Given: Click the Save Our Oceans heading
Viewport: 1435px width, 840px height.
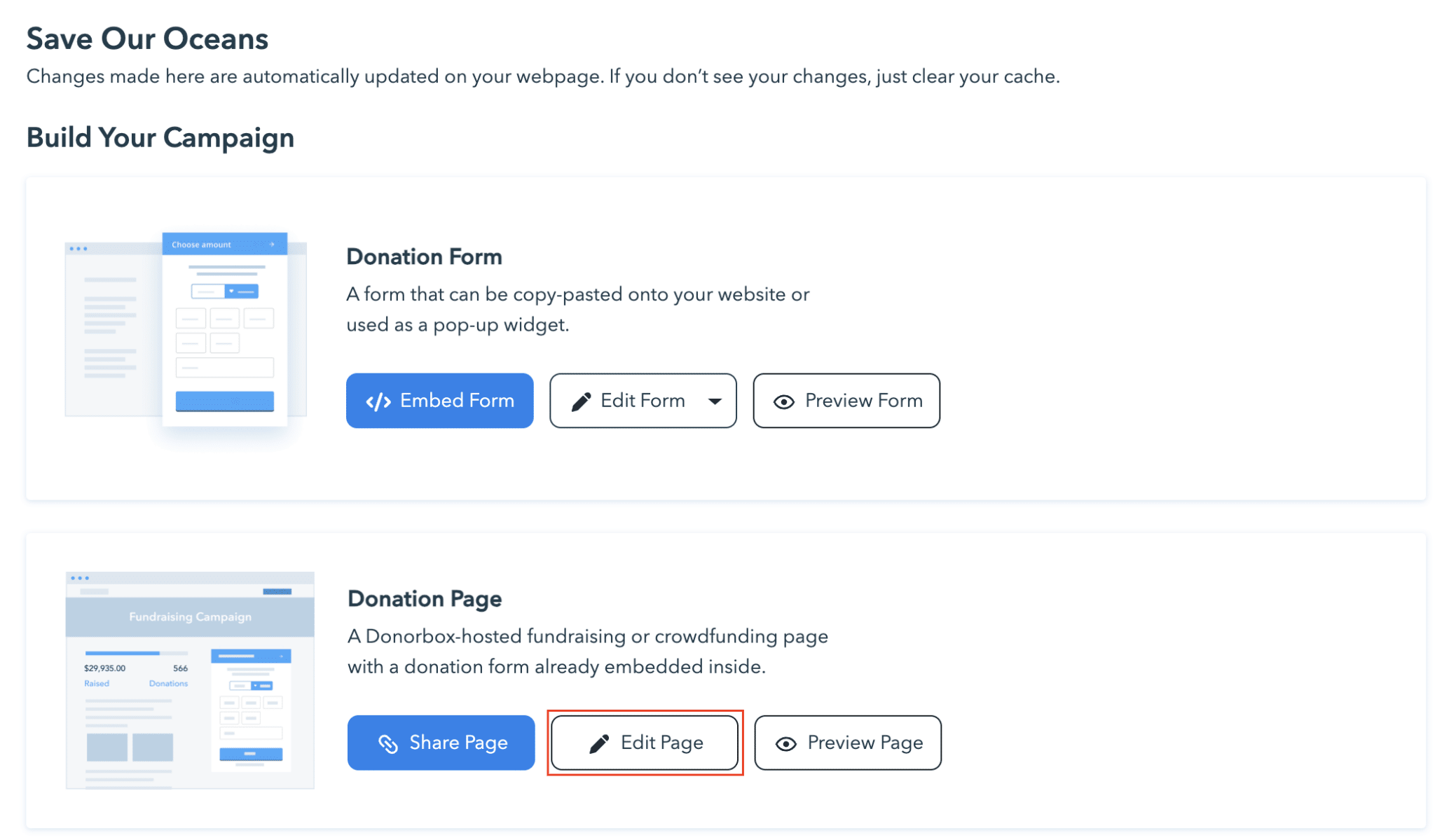Looking at the screenshot, I should (146, 39).
